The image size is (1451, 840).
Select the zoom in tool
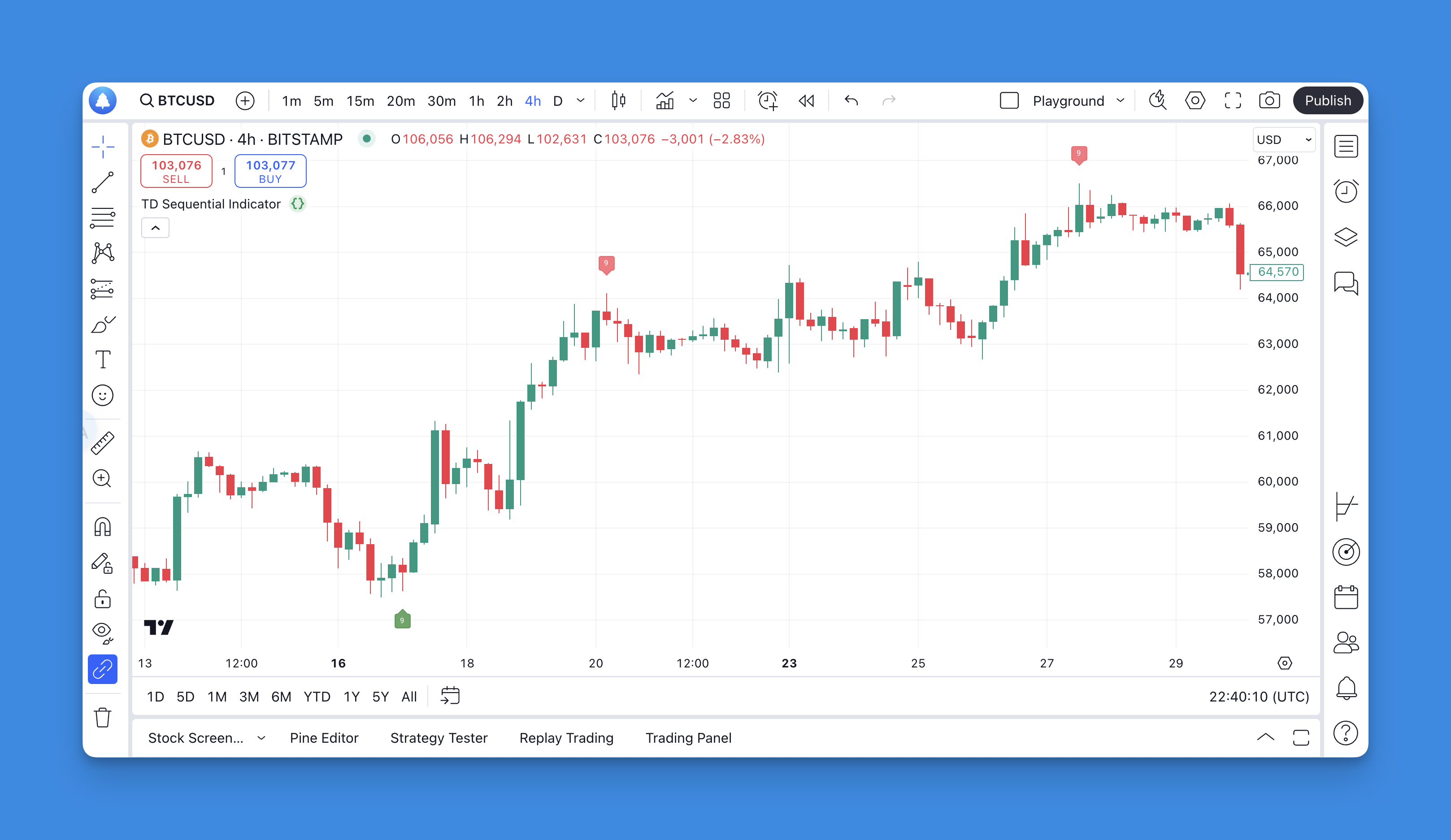point(104,478)
